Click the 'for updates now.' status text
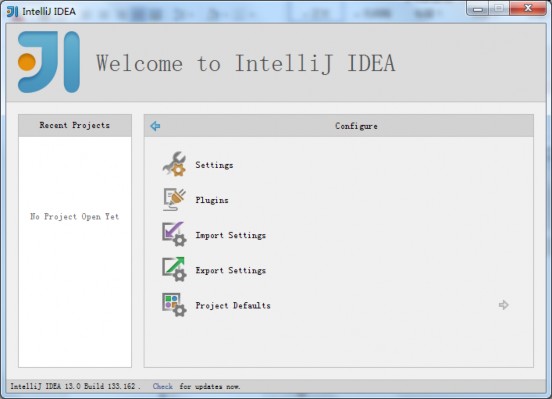Viewport: 552px width, 399px height. 210,387
